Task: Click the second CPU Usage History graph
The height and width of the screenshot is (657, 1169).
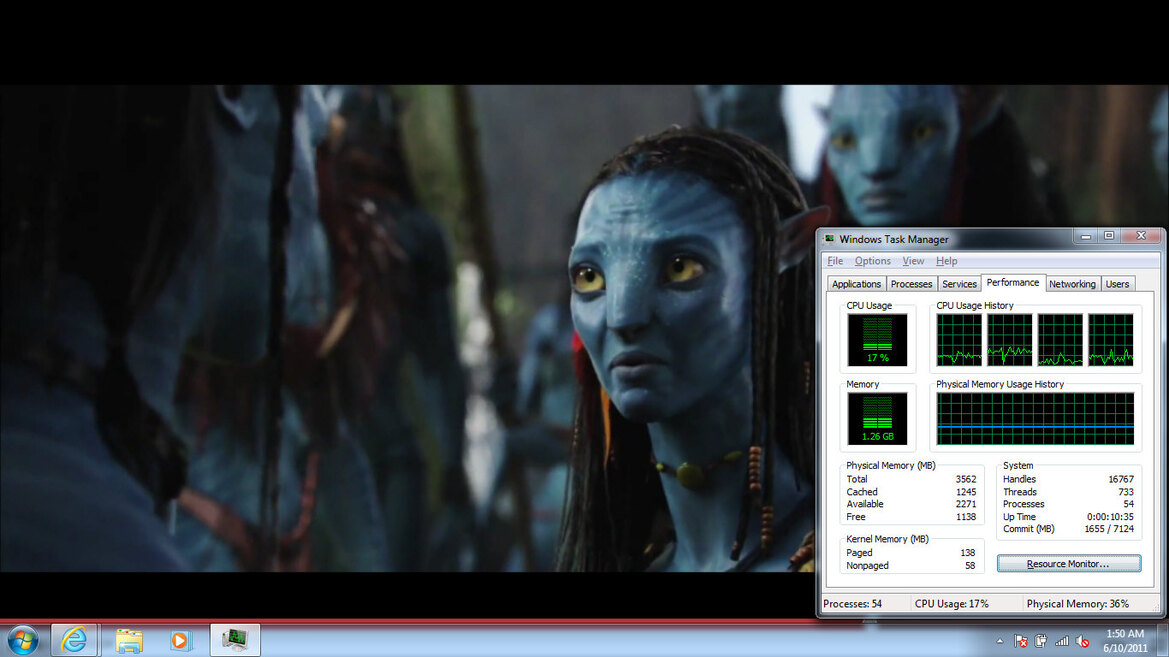Action: 1009,340
